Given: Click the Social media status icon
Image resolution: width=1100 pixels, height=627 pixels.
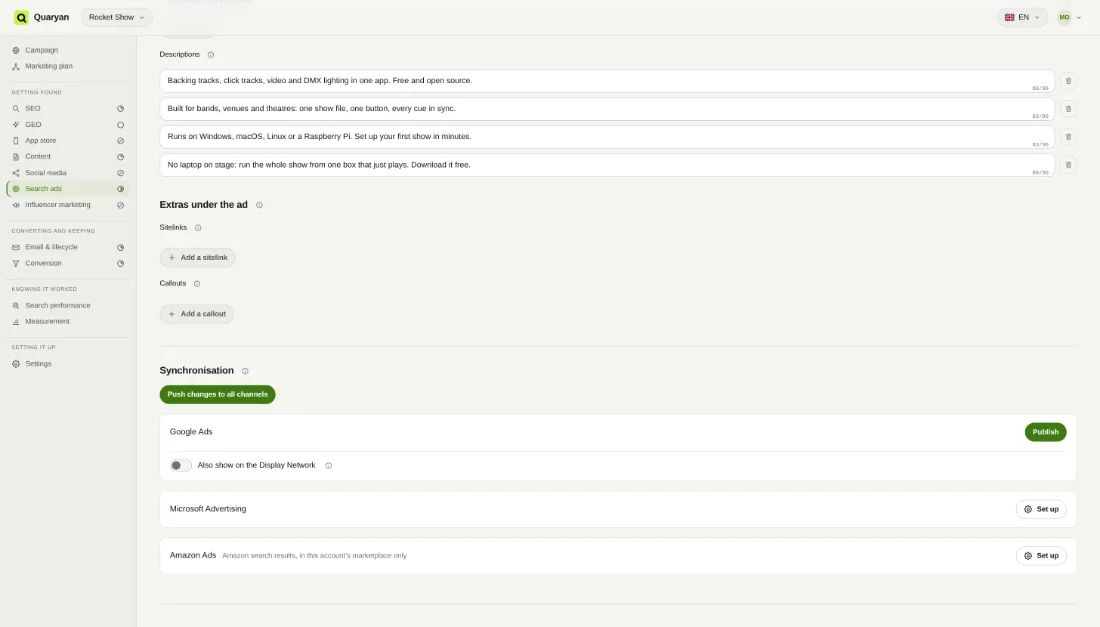Looking at the screenshot, I should point(121,173).
